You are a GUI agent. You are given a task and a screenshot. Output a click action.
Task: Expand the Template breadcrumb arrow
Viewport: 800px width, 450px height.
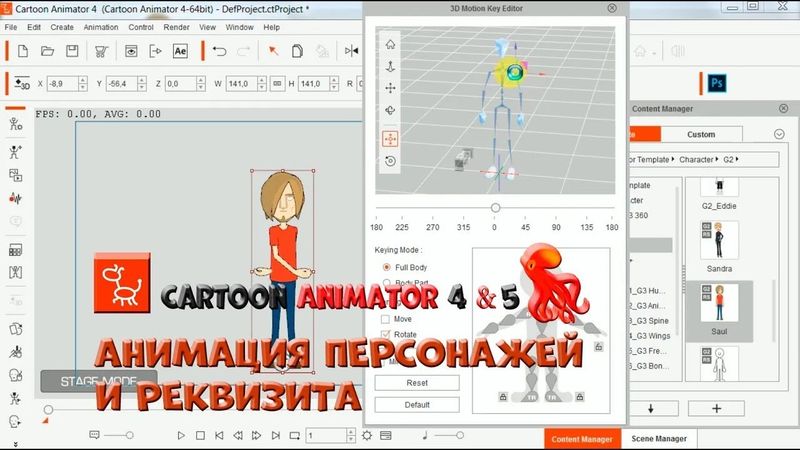pos(673,159)
